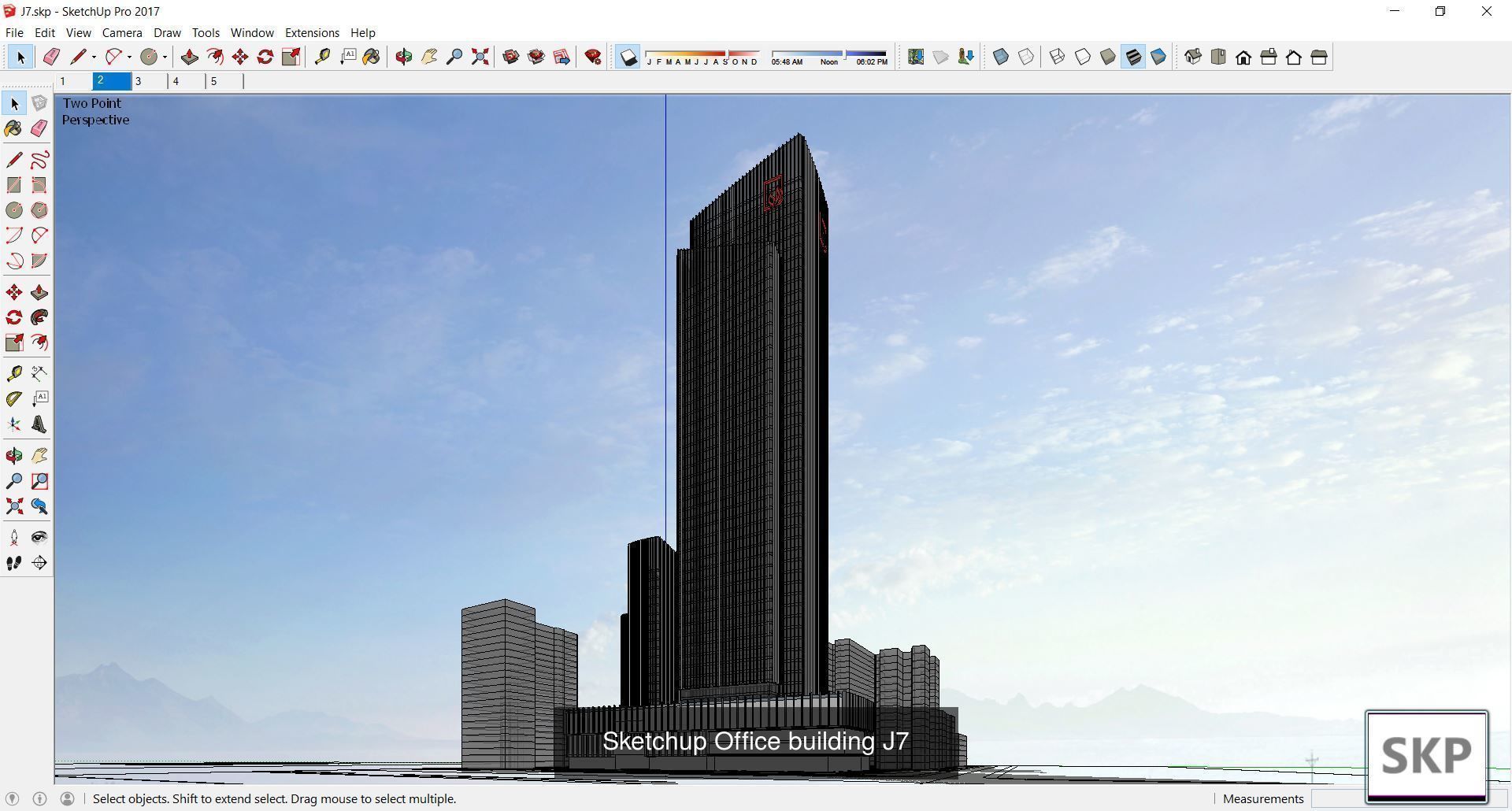The width and height of the screenshot is (1512, 811).
Task: Activate the Axes tool
Action: (x=14, y=424)
